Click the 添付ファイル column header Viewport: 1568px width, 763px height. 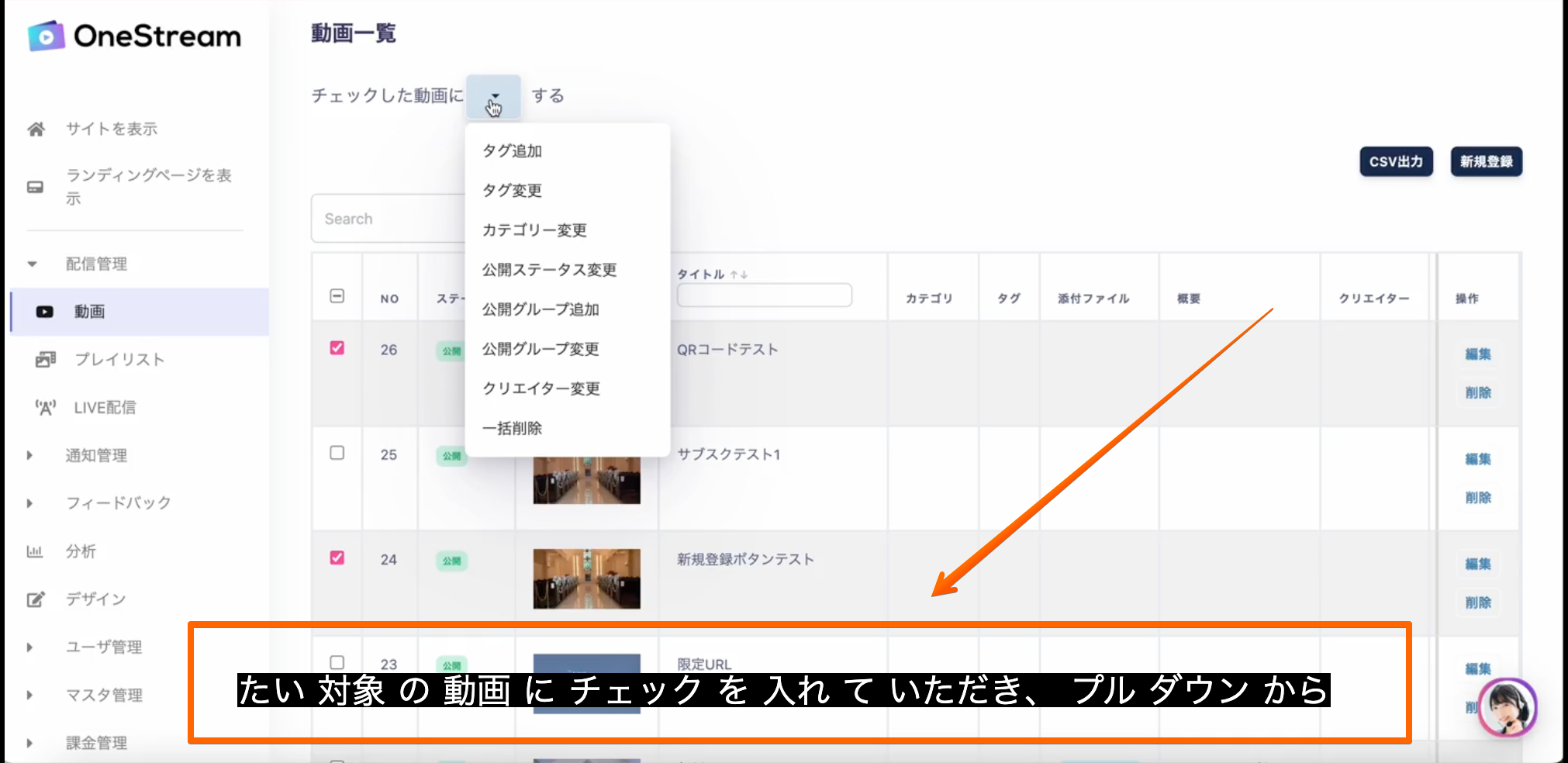coord(1093,299)
